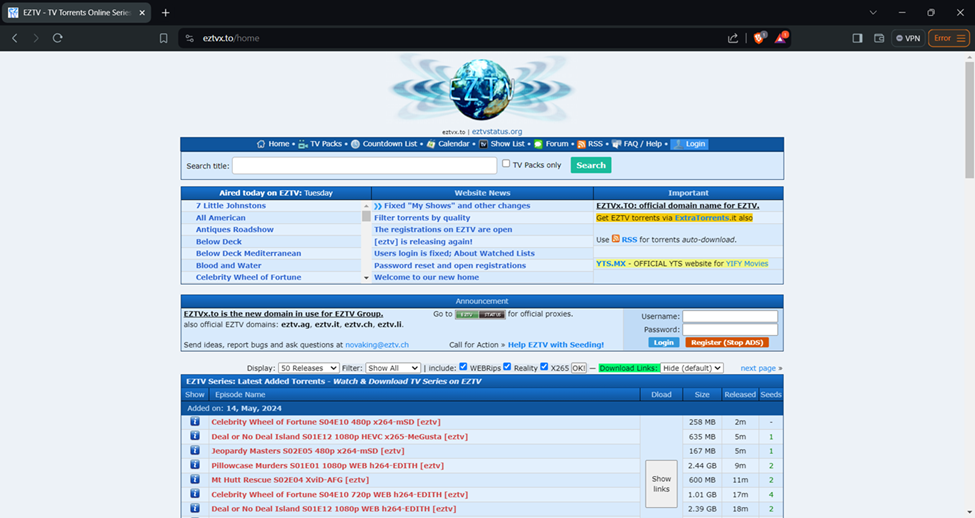Click info icon for Jeopardy Masters S02E05
Image resolution: width=975 pixels, height=518 pixels.
(x=195, y=450)
